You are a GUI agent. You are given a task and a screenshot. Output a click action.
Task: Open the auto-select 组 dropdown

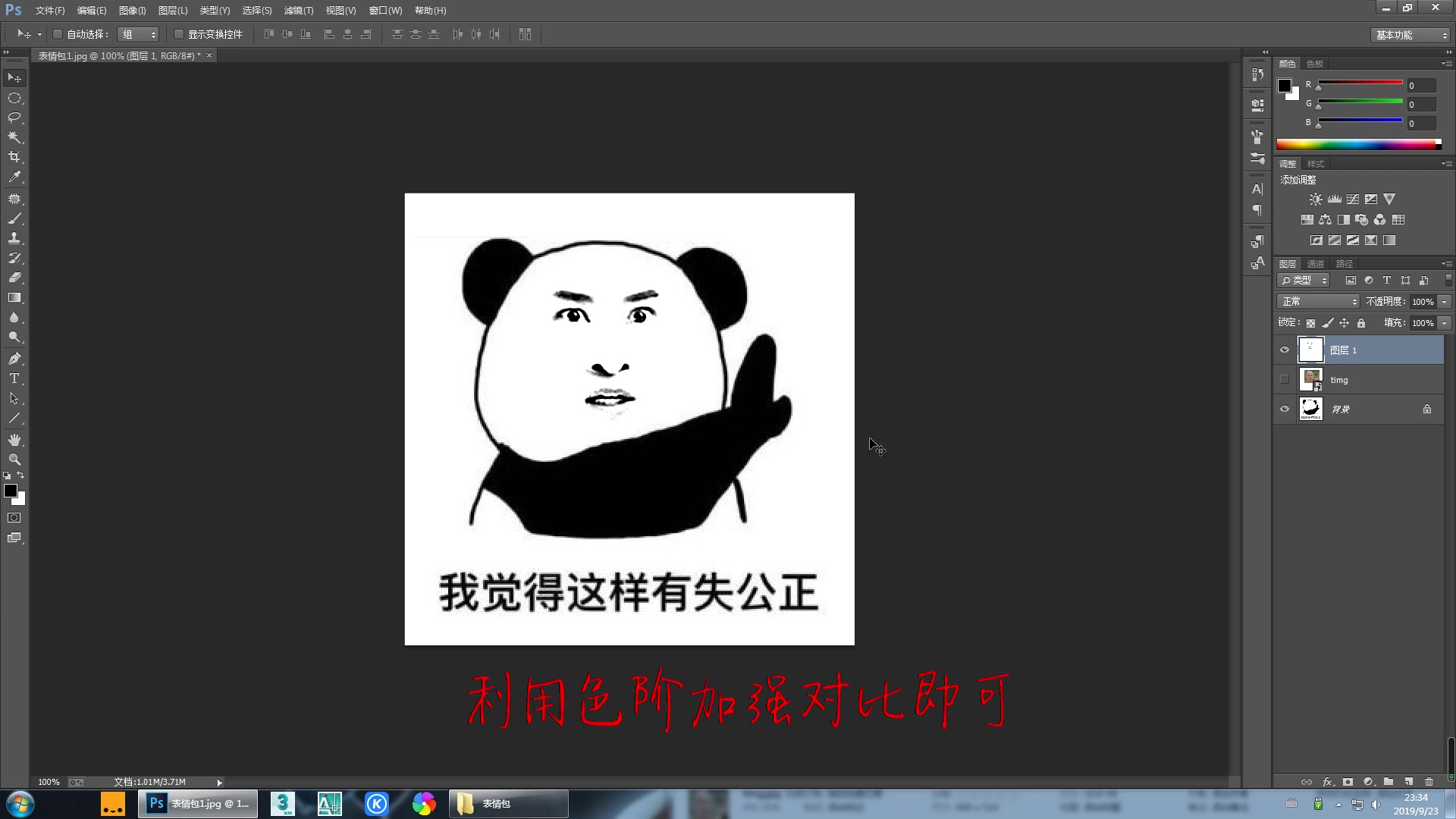click(138, 34)
